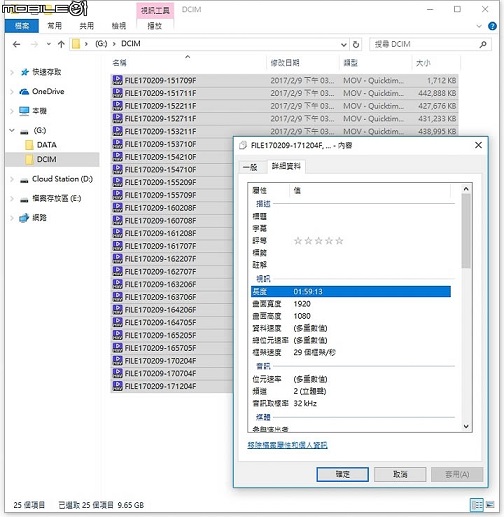Select the OneDrive cloud icon in sidebar
This screenshot has width=504, height=517.
click(24, 92)
